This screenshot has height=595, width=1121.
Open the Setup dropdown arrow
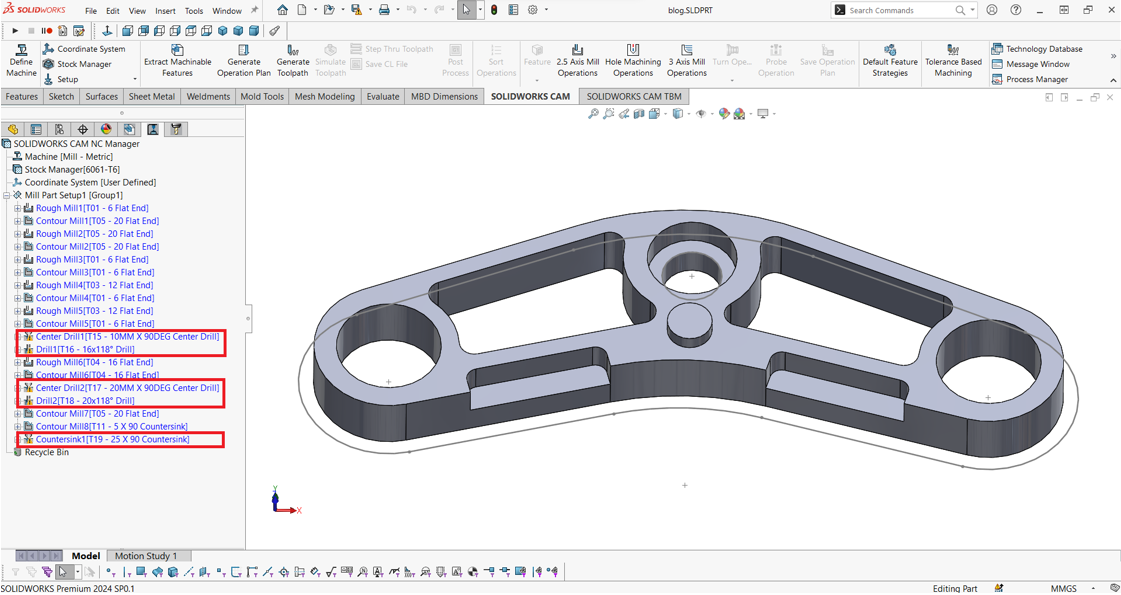click(x=135, y=80)
